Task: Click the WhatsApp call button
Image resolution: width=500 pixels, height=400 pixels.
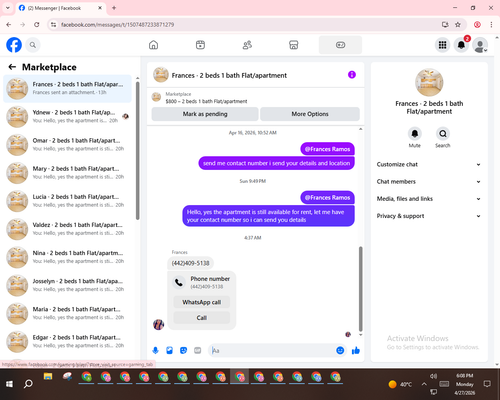Action: tap(202, 302)
